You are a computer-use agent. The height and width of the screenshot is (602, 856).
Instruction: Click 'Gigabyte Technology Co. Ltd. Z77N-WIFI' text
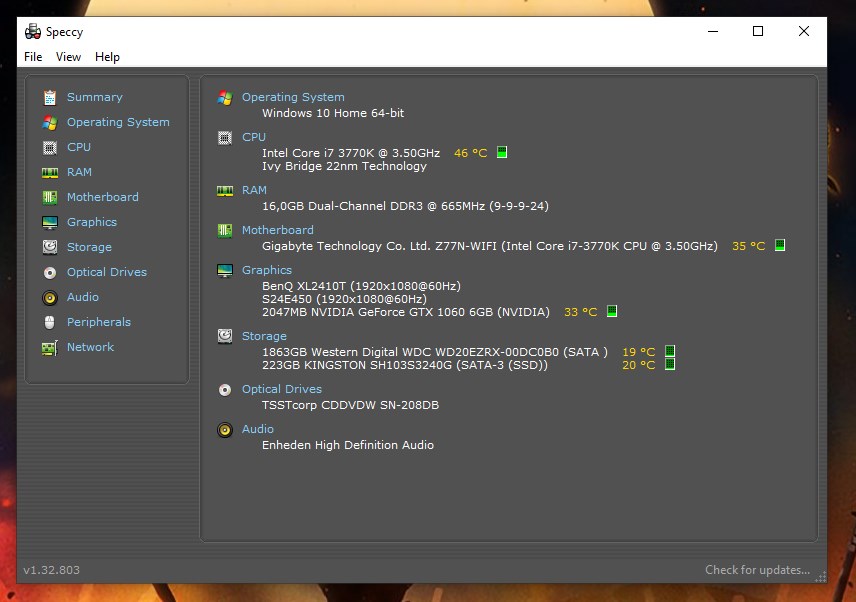(379, 246)
